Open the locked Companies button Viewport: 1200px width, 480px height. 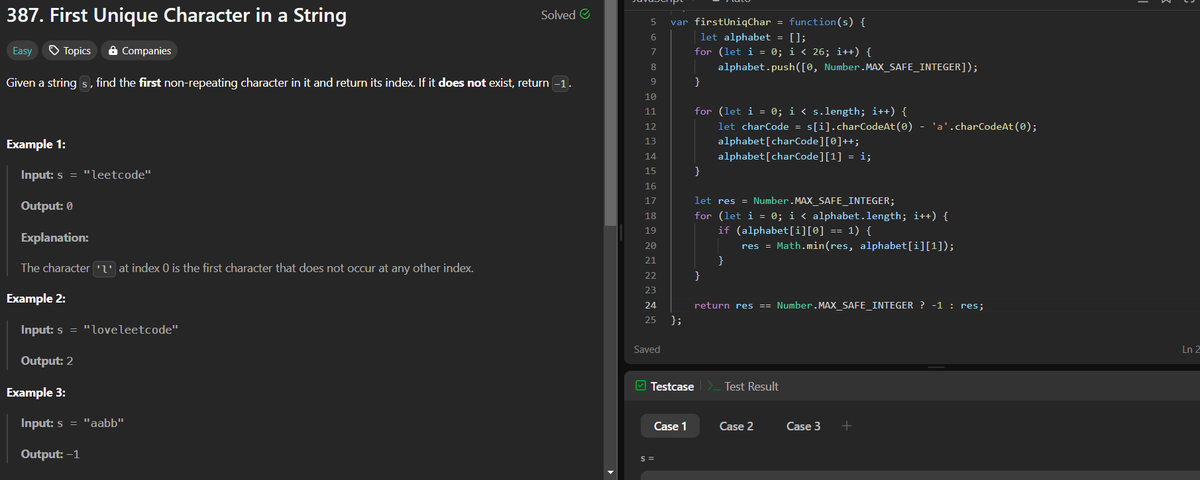coord(139,50)
